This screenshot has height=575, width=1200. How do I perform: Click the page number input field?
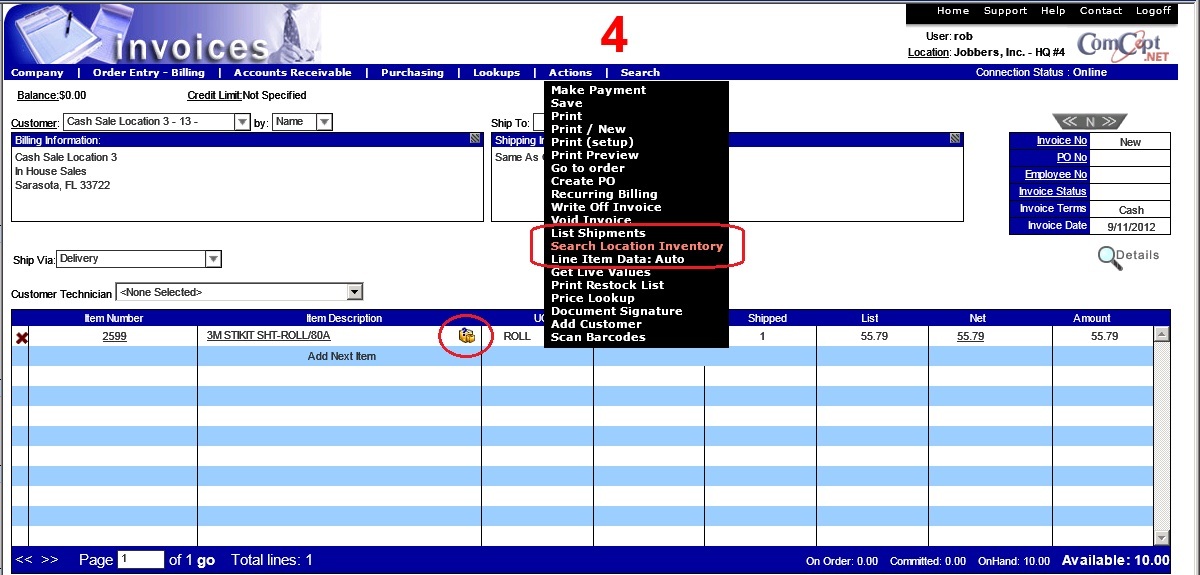[140, 560]
